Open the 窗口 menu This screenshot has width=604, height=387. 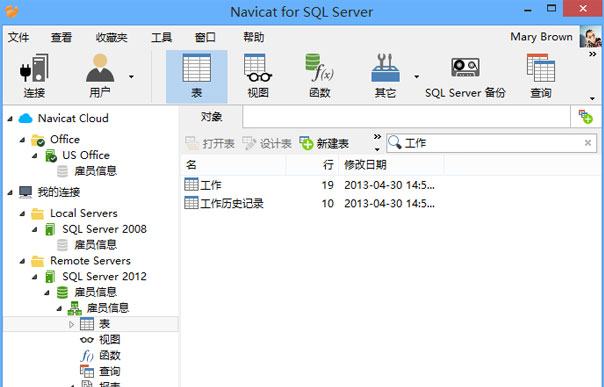point(205,37)
